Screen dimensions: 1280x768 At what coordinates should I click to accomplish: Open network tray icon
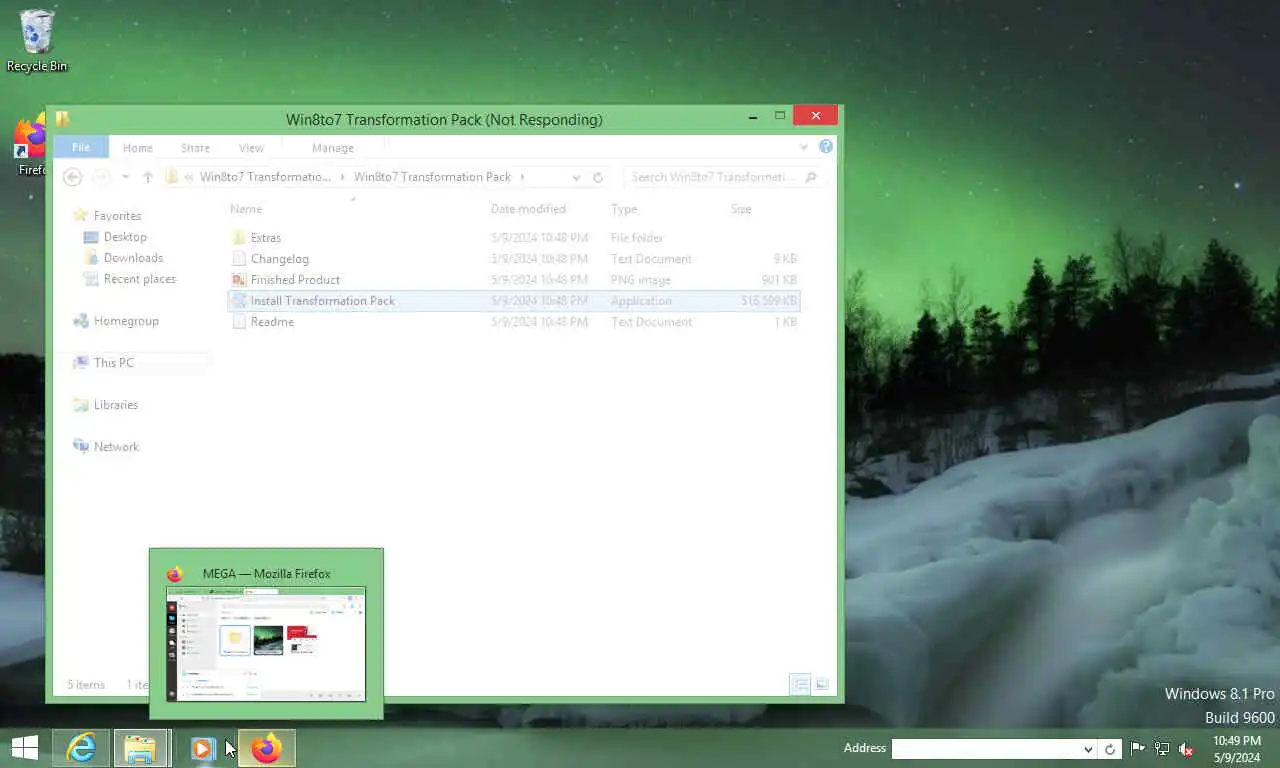pyautogui.click(x=1162, y=748)
